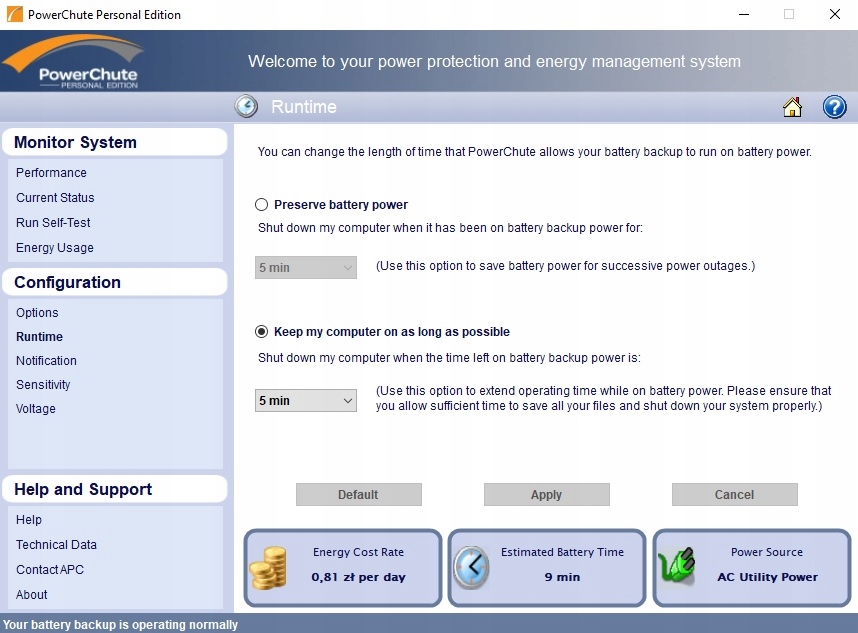Click the Energy Cost Rate panel
Screen dimensions: 858x633
343,568
